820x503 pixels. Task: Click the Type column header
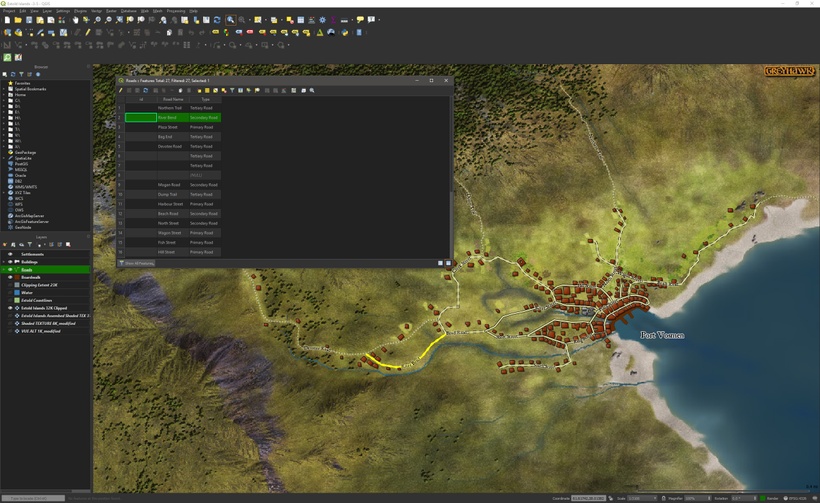[205, 99]
